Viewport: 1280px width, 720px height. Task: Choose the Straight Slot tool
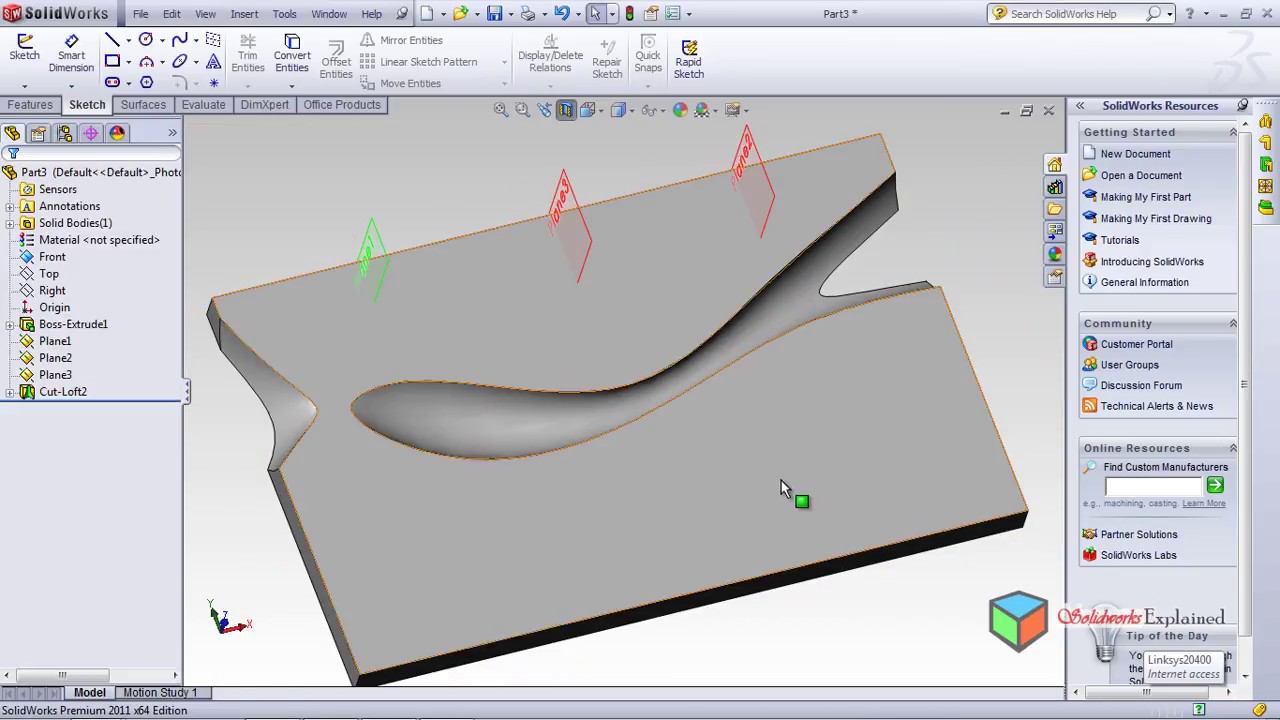tap(112, 83)
